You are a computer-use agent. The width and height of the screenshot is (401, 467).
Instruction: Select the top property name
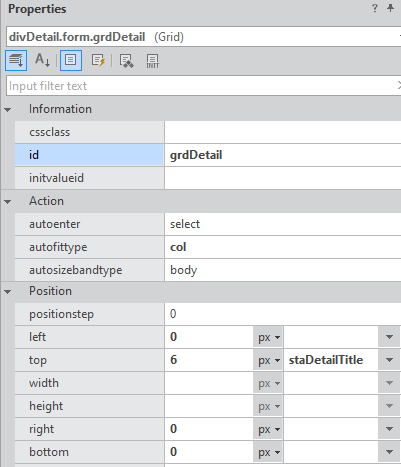click(x=89, y=360)
